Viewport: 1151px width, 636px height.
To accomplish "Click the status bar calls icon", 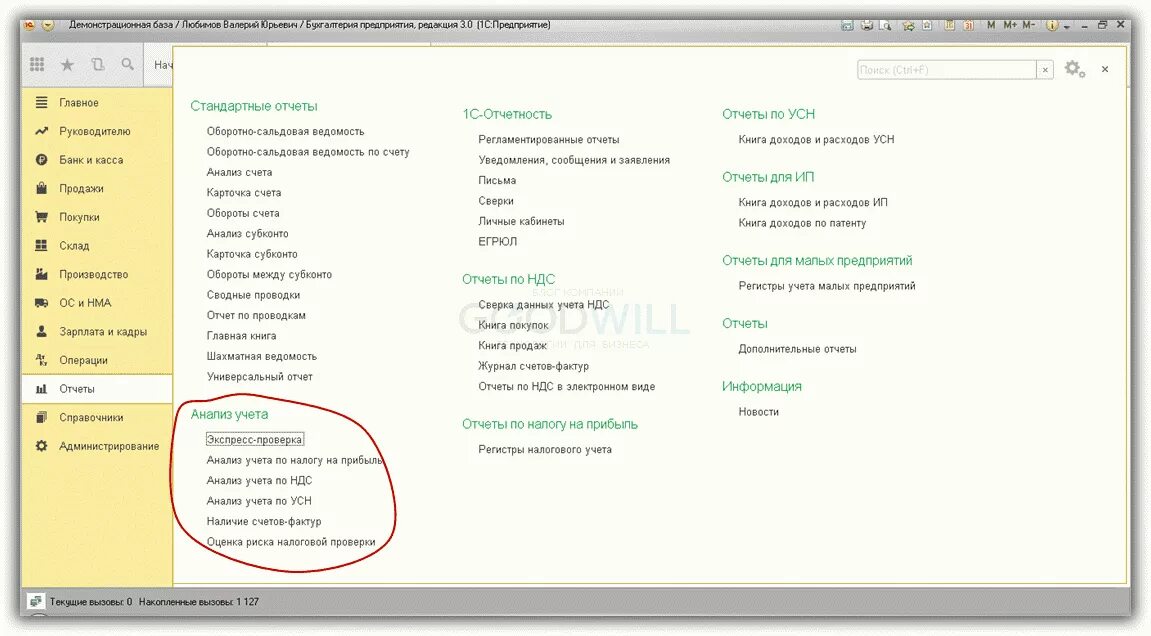I will click(x=35, y=601).
